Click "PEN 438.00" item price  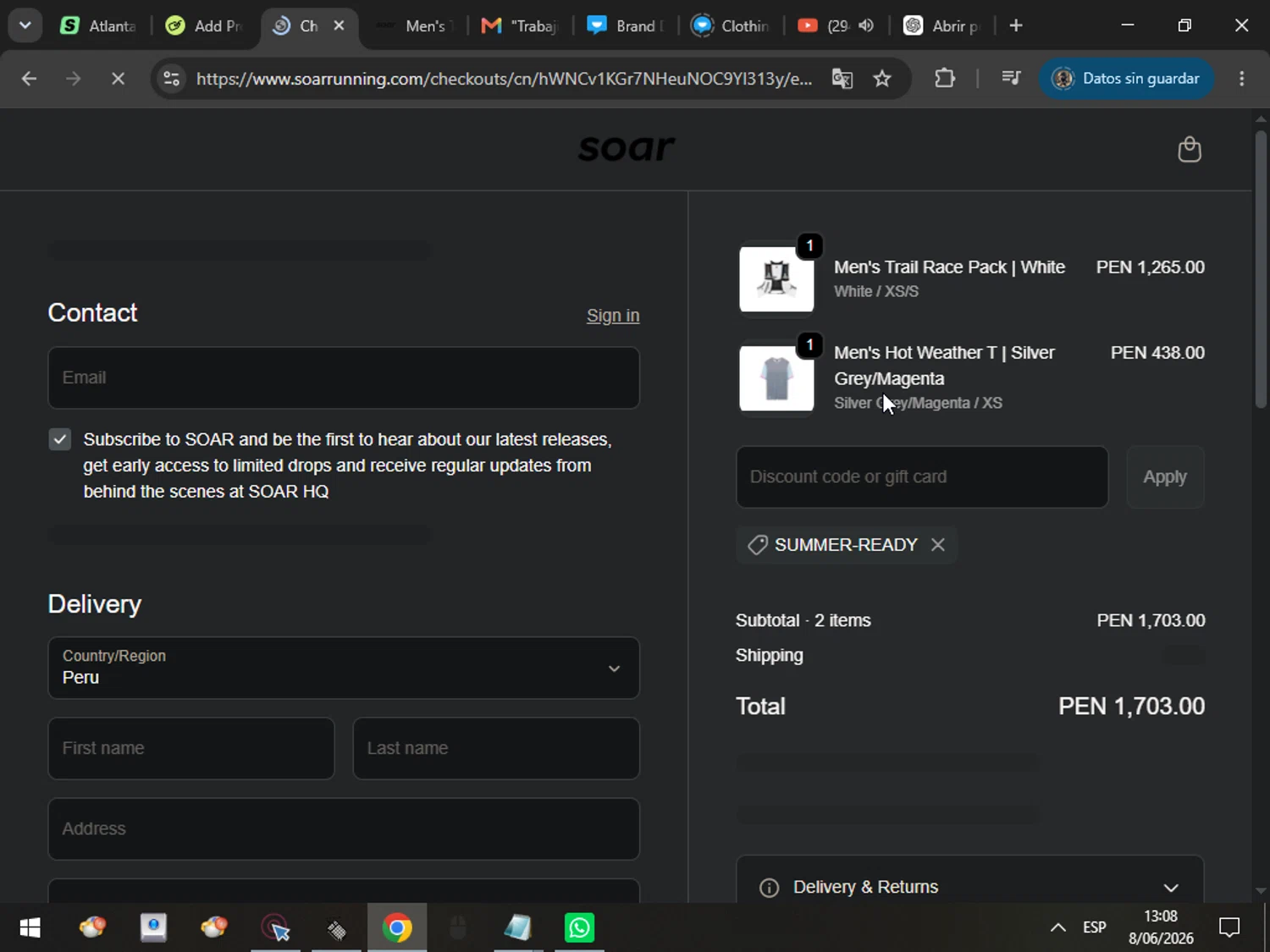click(1157, 353)
